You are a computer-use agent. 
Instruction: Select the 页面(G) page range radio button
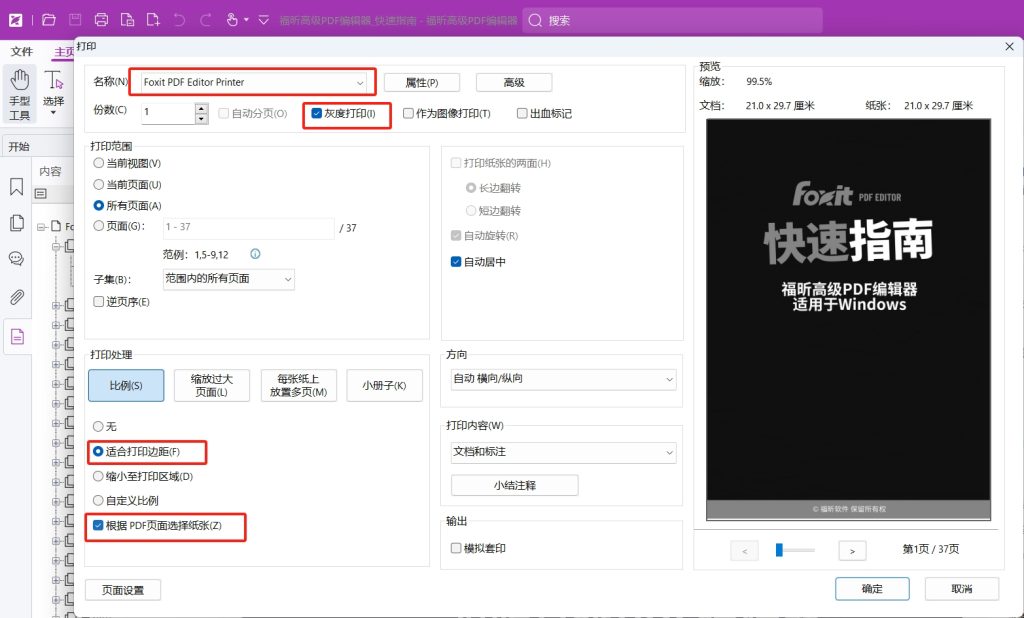click(99, 225)
